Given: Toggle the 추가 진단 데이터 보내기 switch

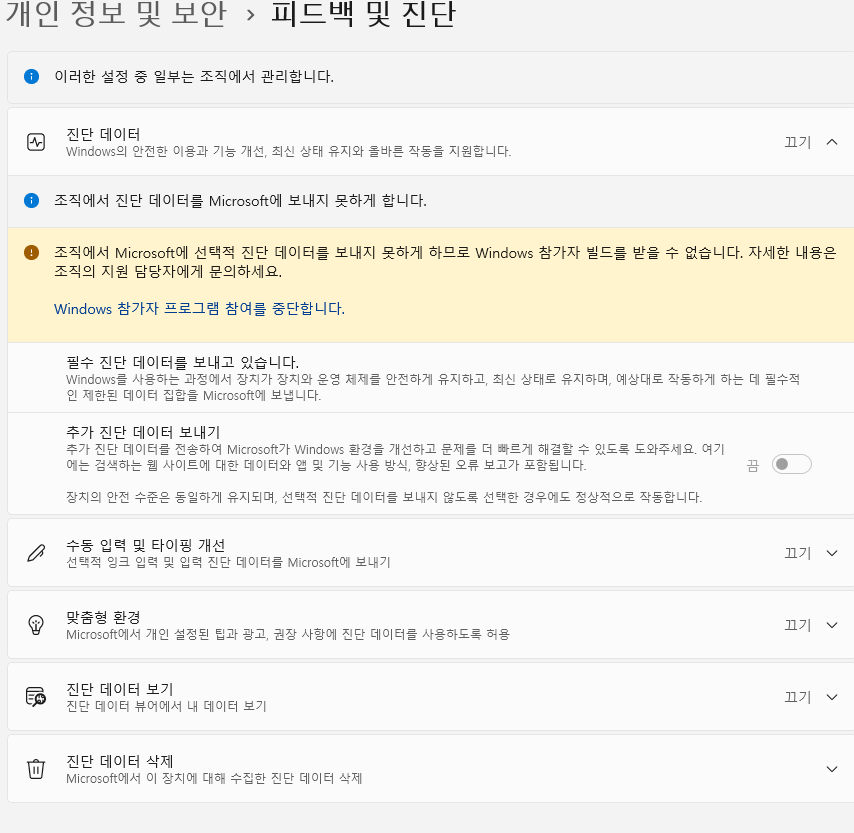Looking at the screenshot, I should (791, 464).
